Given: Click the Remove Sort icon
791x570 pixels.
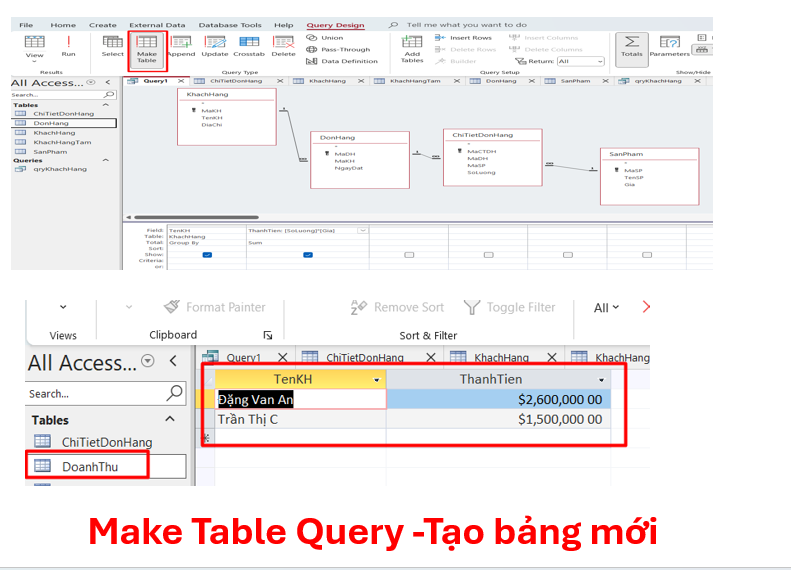Looking at the screenshot, I should tap(359, 307).
